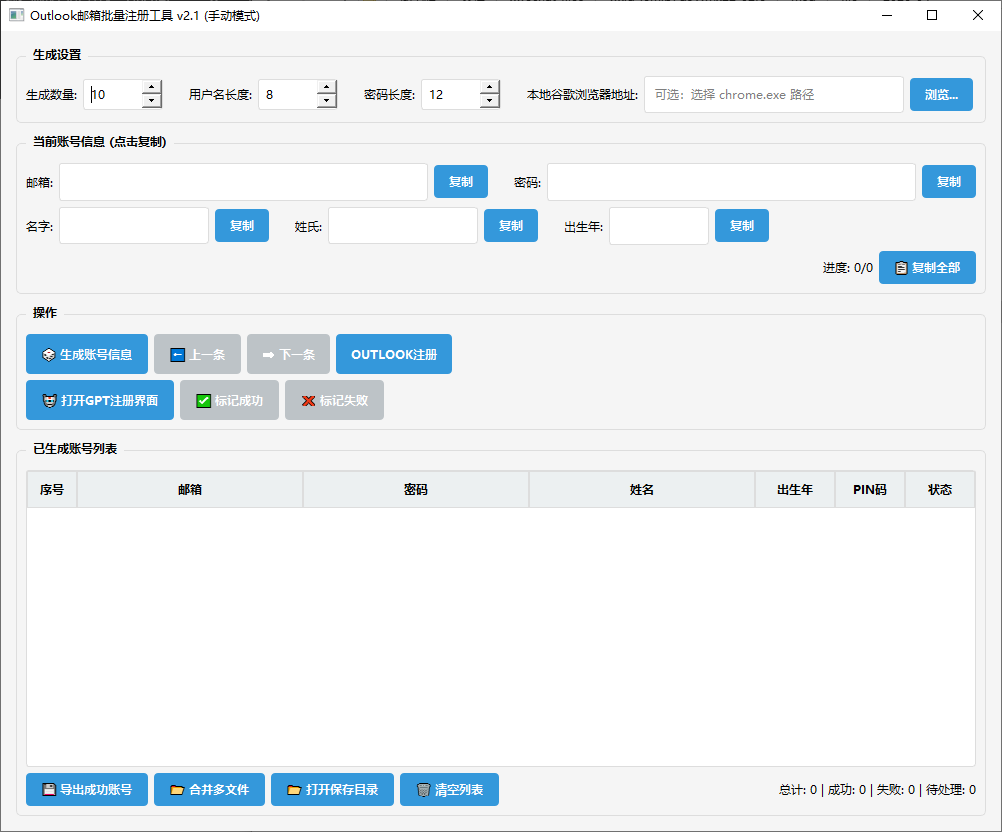The height and width of the screenshot is (832, 1002).
Task: Decrement the 密码长度 spinner value
Action: (489, 101)
